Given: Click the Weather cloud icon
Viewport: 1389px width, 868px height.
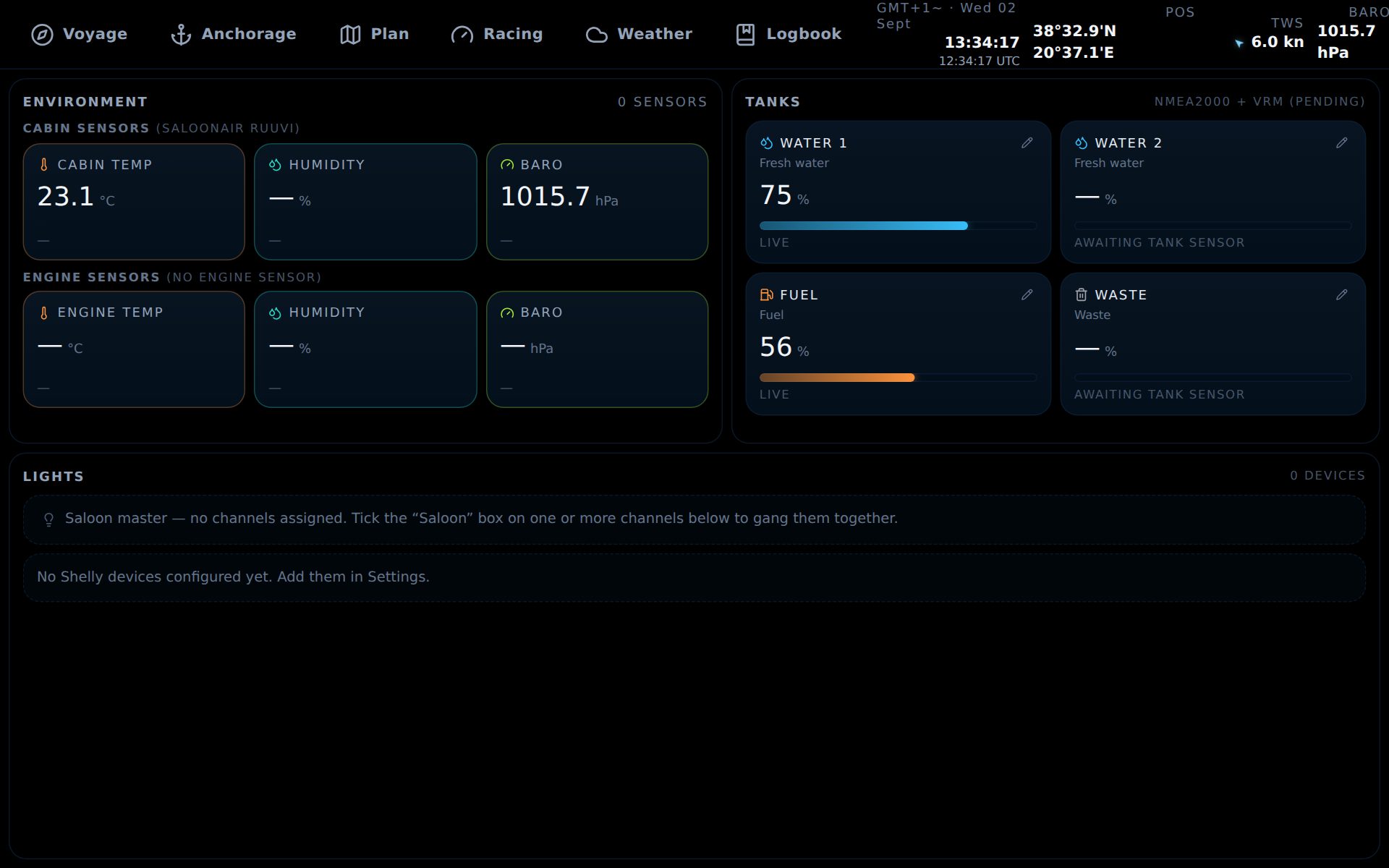Looking at the screenshot, I should point(596,34).
